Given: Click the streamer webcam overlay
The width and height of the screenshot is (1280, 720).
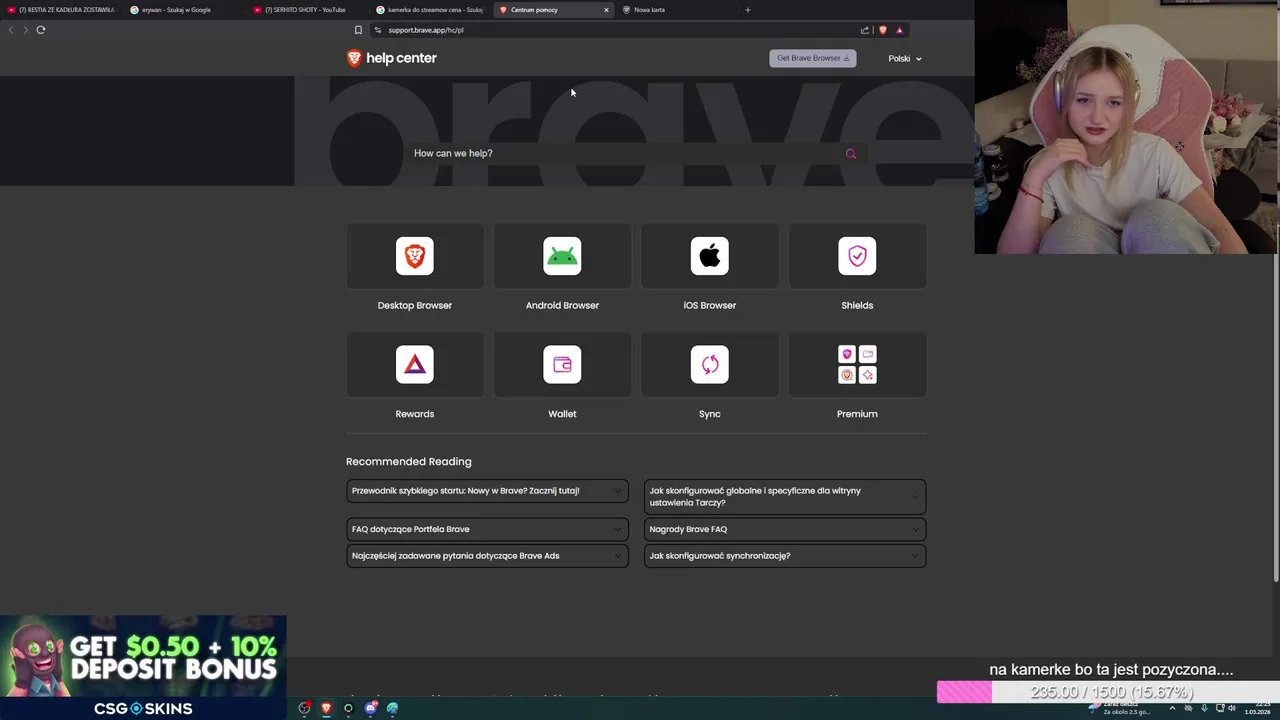Looking at the screenshot, I should pos(1127,127).
